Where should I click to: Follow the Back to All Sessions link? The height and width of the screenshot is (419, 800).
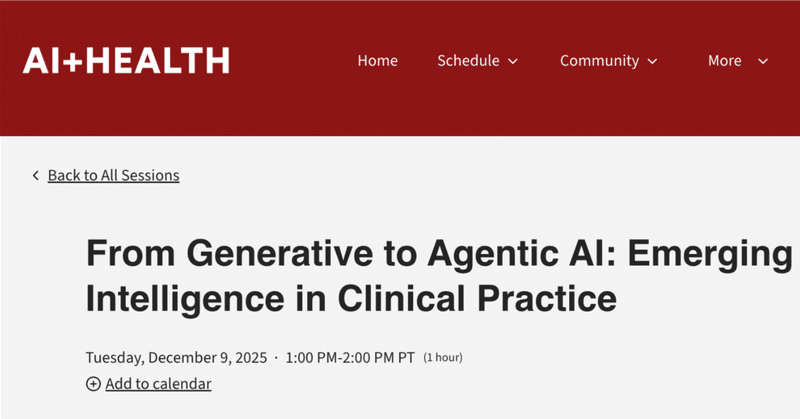click(113, 176)
